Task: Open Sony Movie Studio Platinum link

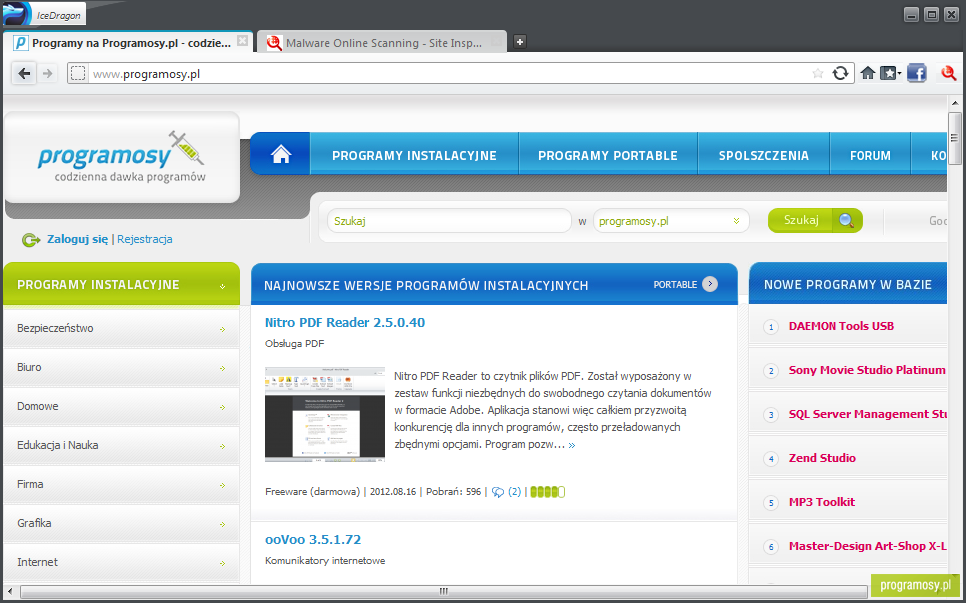Action: click(867, 370)
